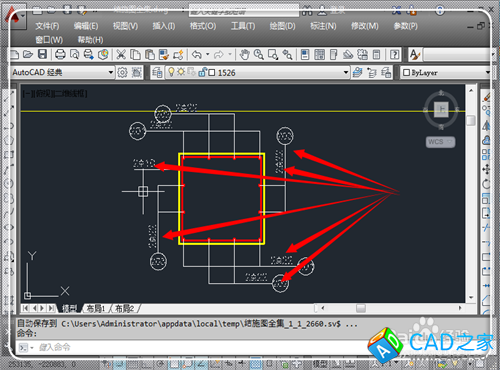Open the 文件(F) menu
This screenshot has width=500, height=370.
[x=47, y=26]
